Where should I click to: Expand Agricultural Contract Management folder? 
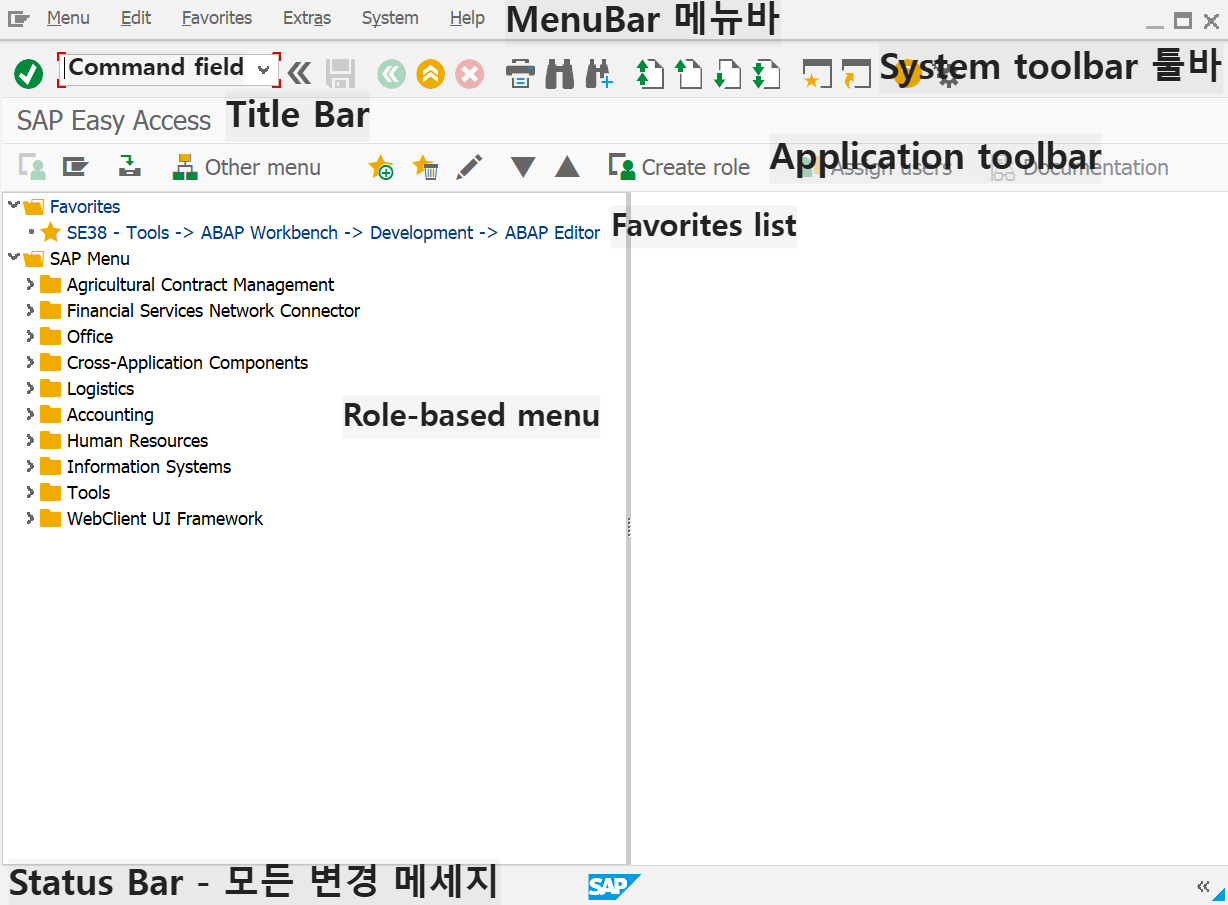[30, 284]
